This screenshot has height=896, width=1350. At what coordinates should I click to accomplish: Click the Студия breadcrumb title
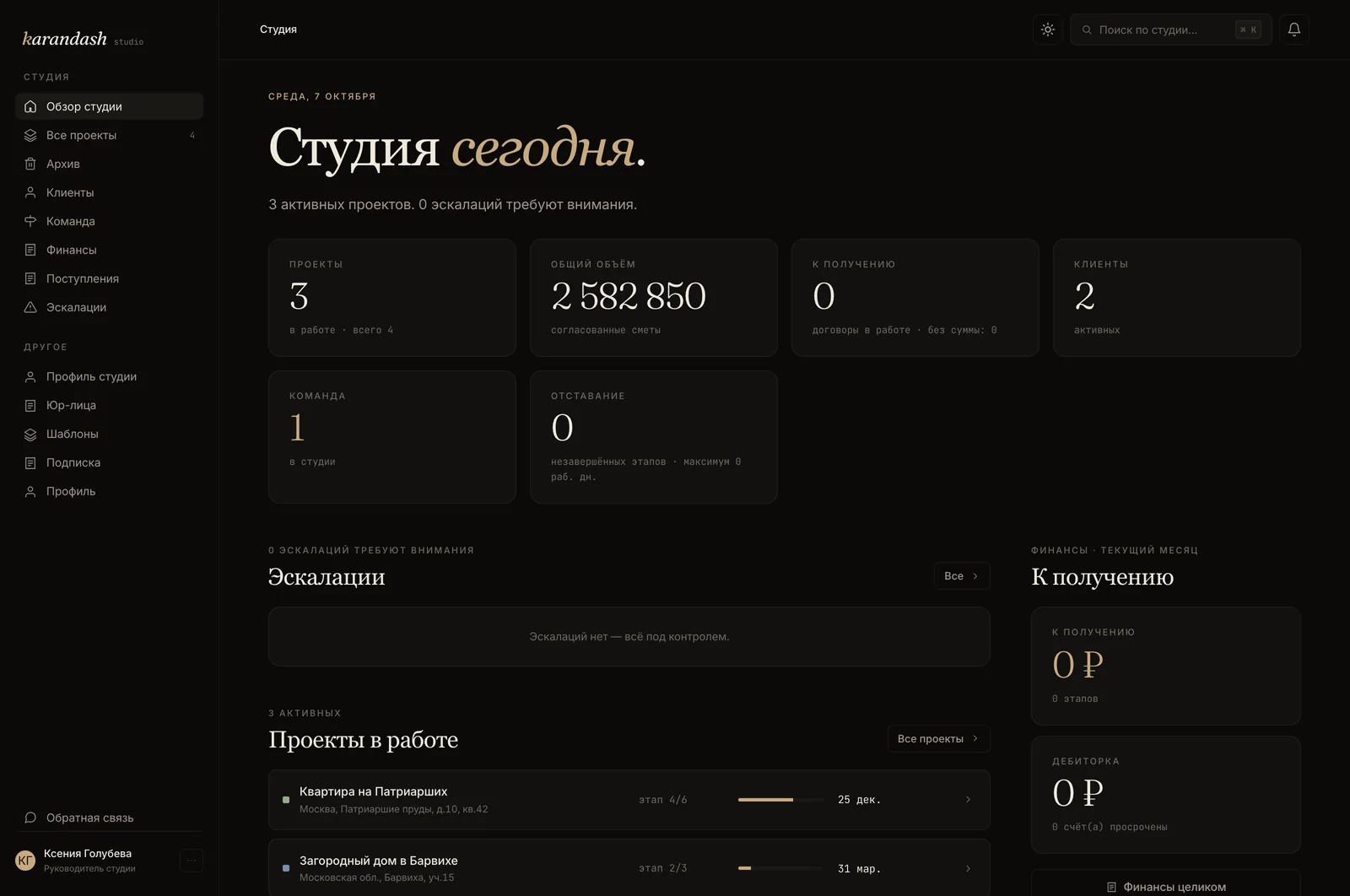(278, 30)
